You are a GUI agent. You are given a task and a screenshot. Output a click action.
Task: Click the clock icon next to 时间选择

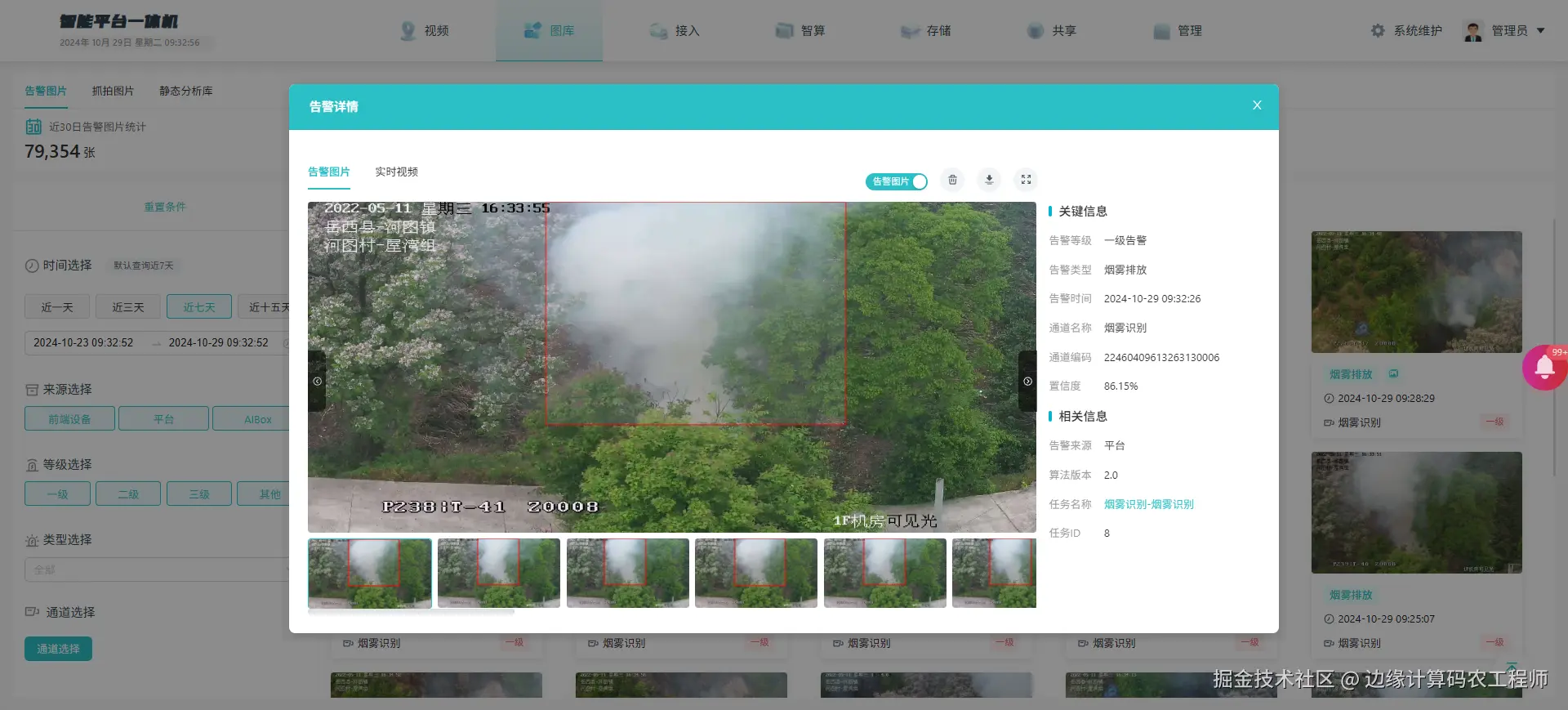pos(32,266)
